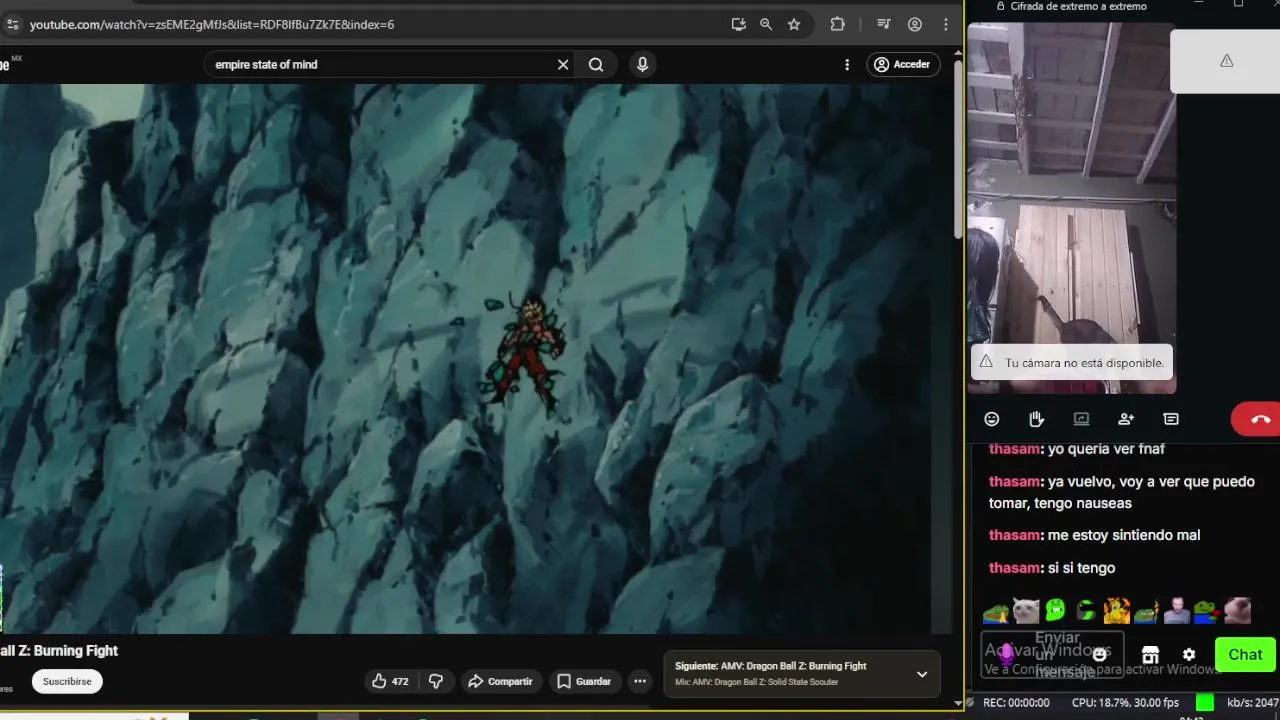Viewport: 1280px width, 720px height.
Task: Clear the YouTube search text with the X
Action: (563, 64)
